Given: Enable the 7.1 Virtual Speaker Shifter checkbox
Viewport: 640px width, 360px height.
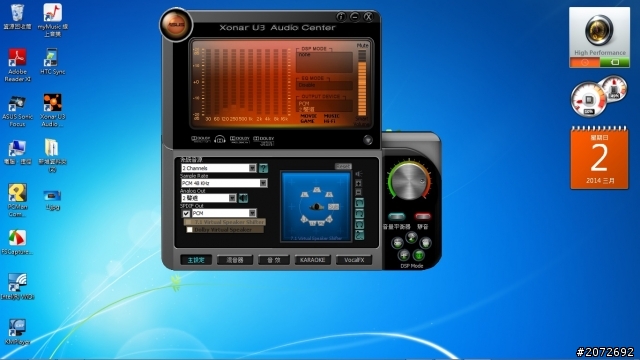Looking at the screenshot, I should (x=188, y=222).
